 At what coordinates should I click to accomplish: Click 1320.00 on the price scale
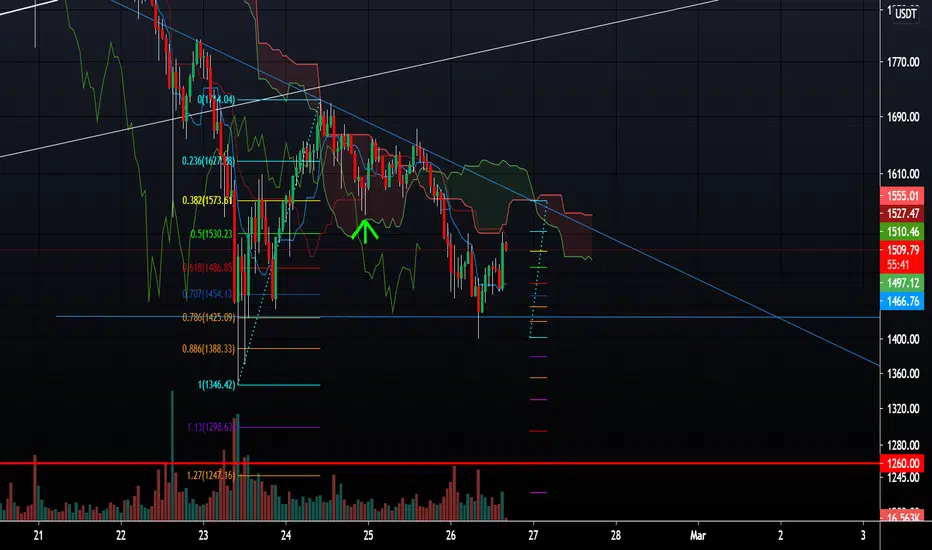click(903, 409)
